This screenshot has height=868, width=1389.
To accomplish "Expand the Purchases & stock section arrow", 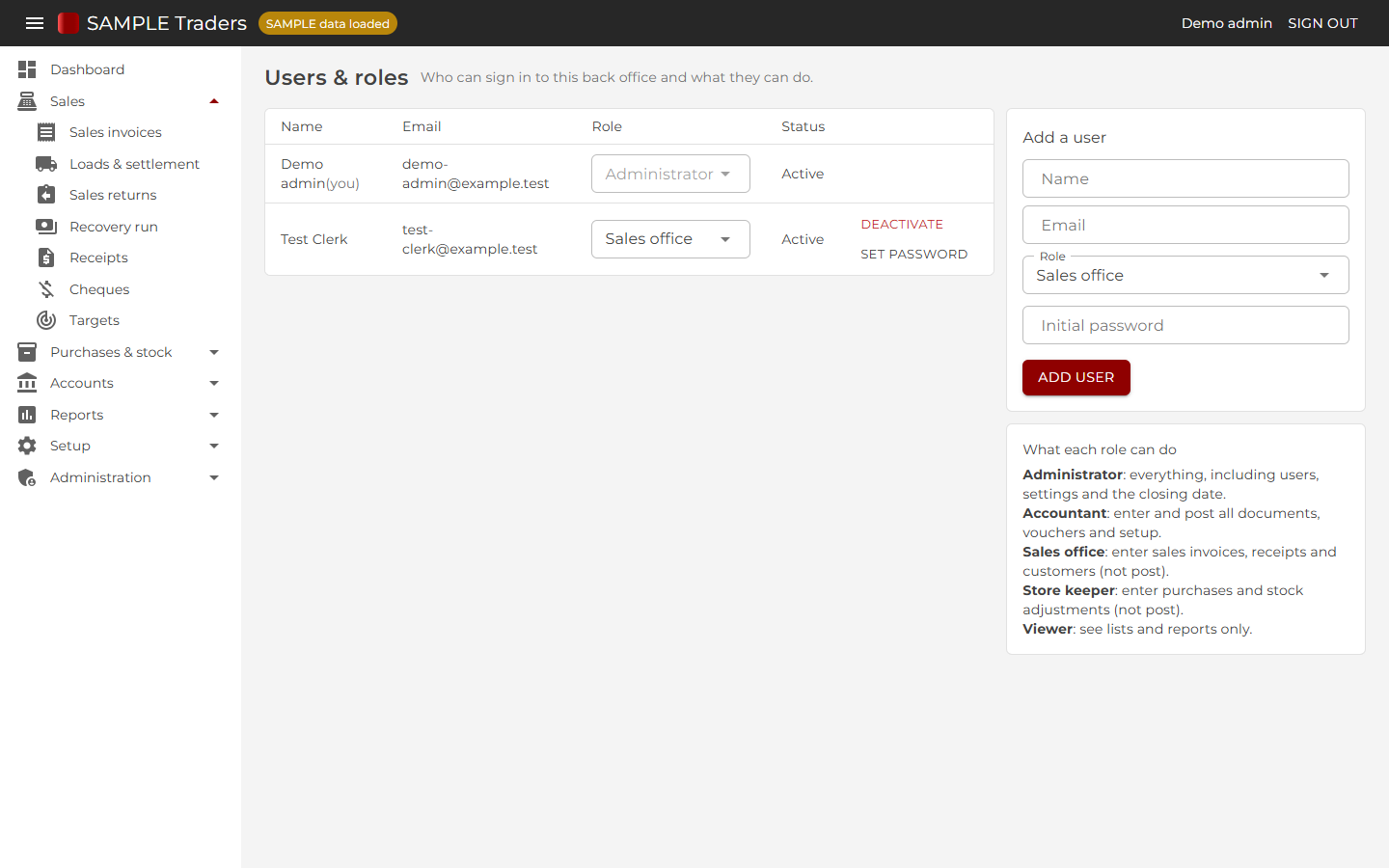I will tap(214, 352).
